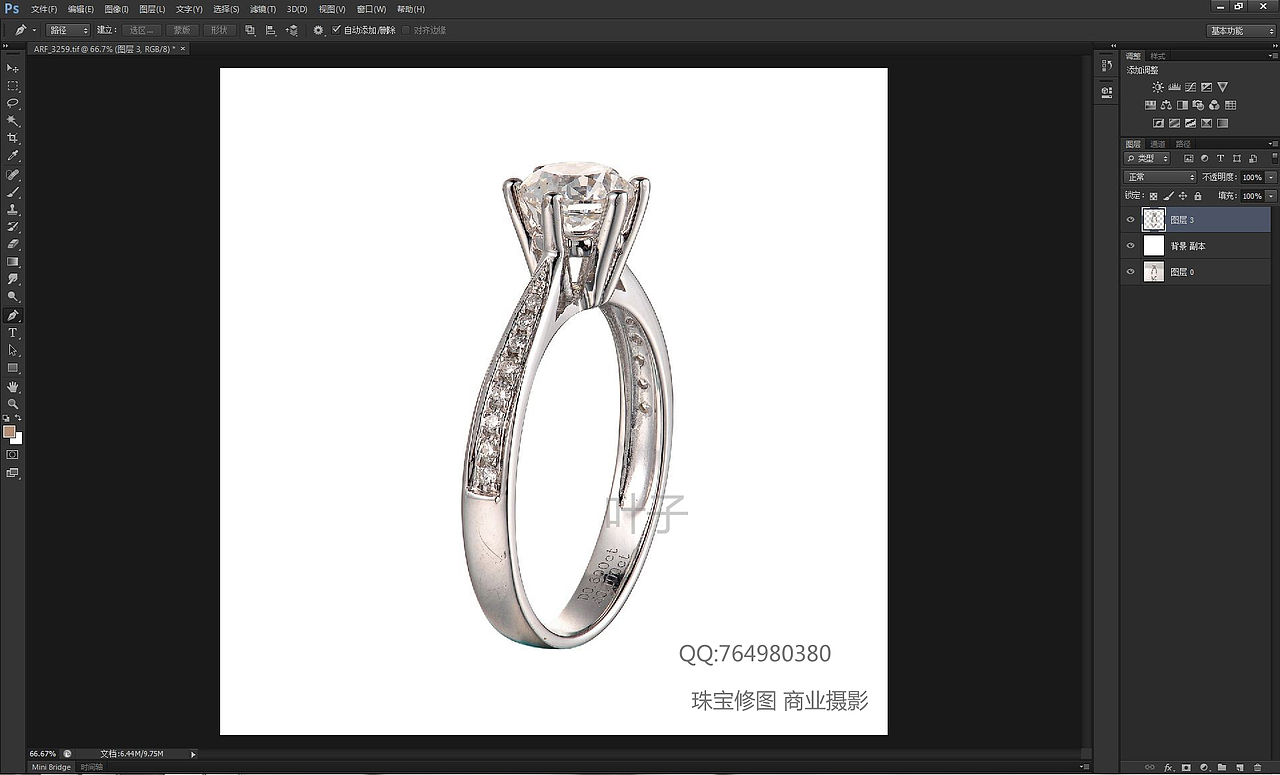Select the Healing Brush tool
Viewport: 1280px width, 775px height.
coord(13,174)
